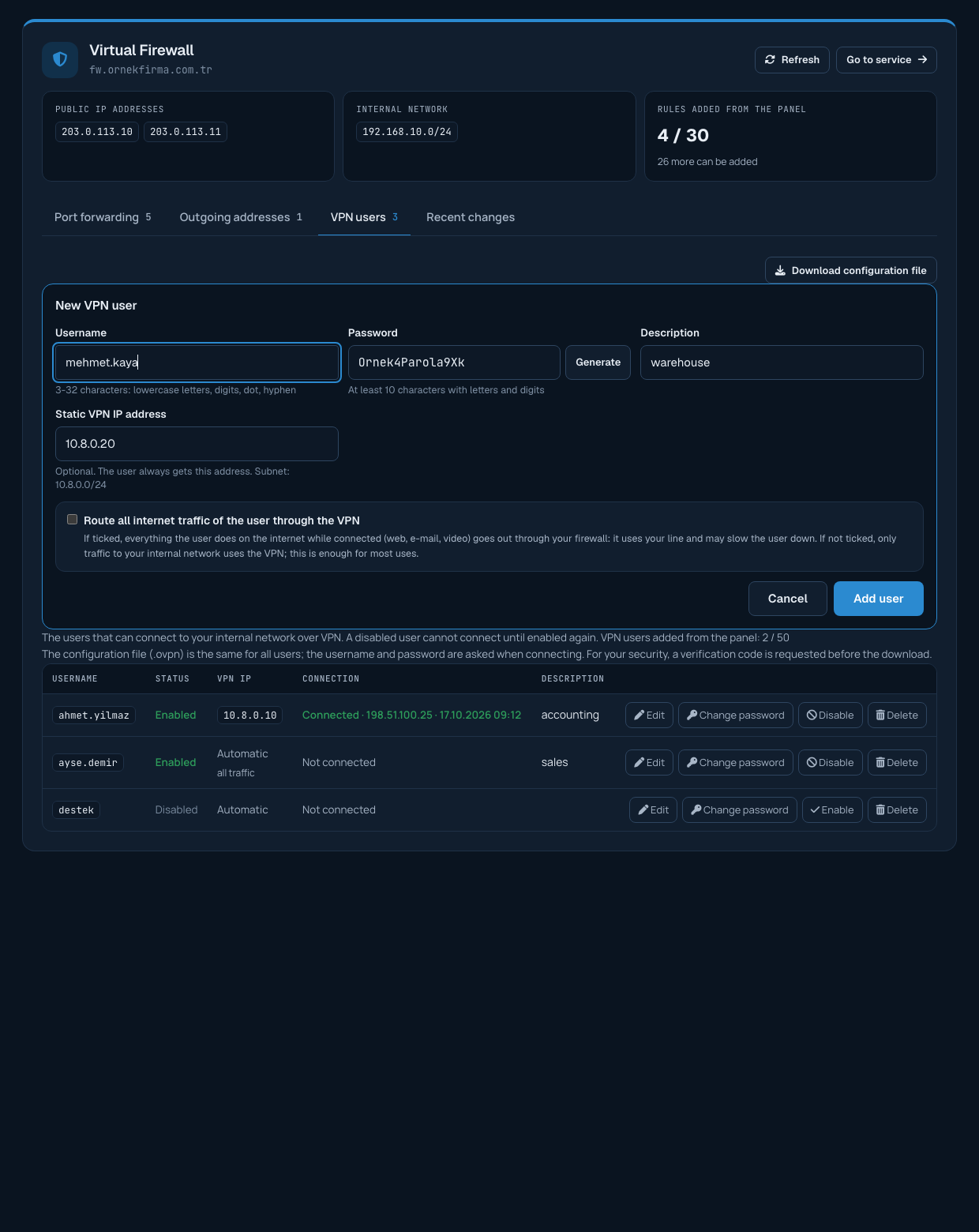Click public IP 203.0.113.10 chip
Screen dimensions: 979x1232
(97, 132)
